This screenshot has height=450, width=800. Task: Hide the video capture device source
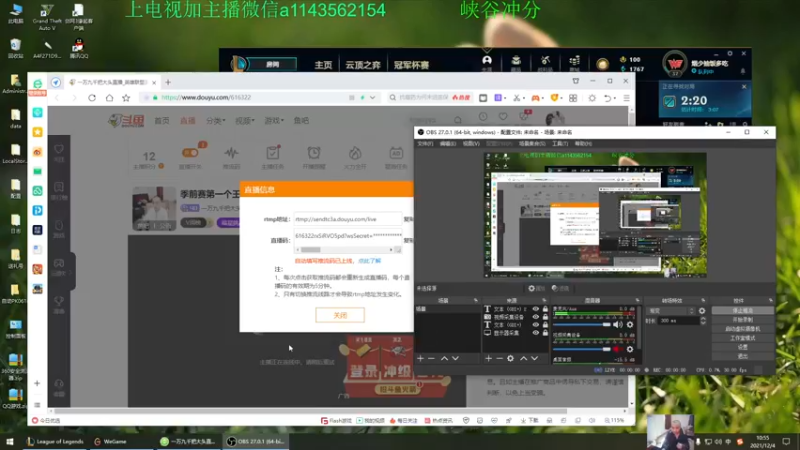(x=535, y=317)
